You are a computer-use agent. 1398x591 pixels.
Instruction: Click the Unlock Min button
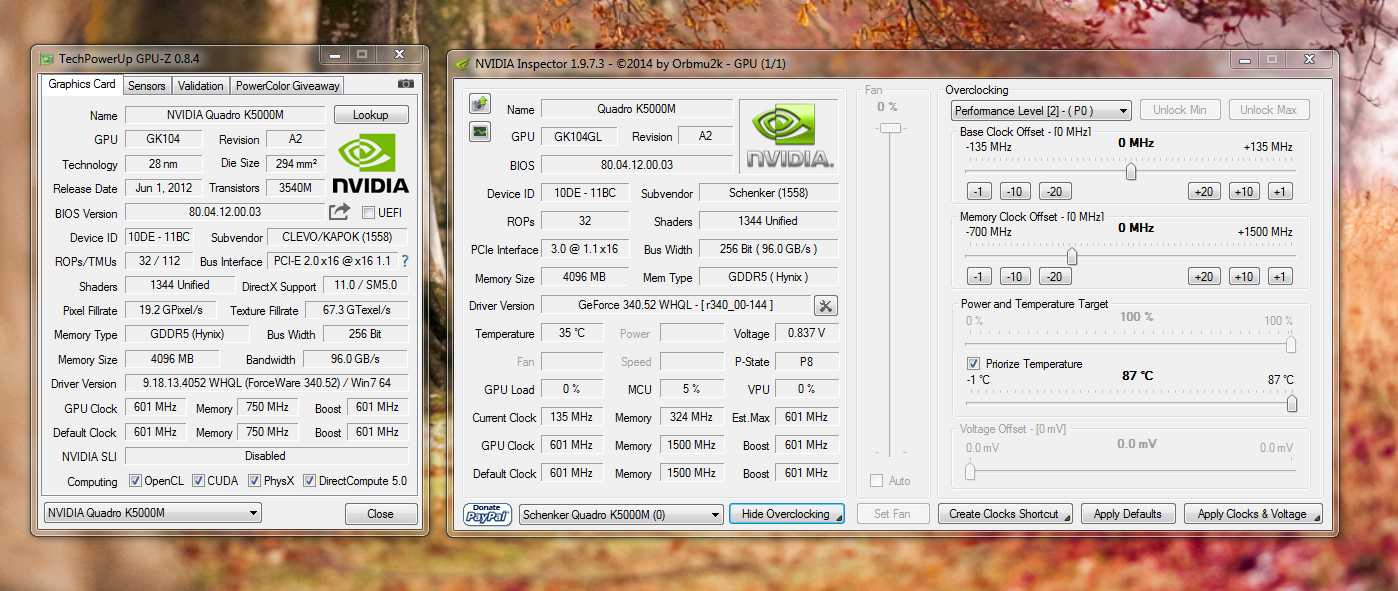click(x=1180, y=110)
